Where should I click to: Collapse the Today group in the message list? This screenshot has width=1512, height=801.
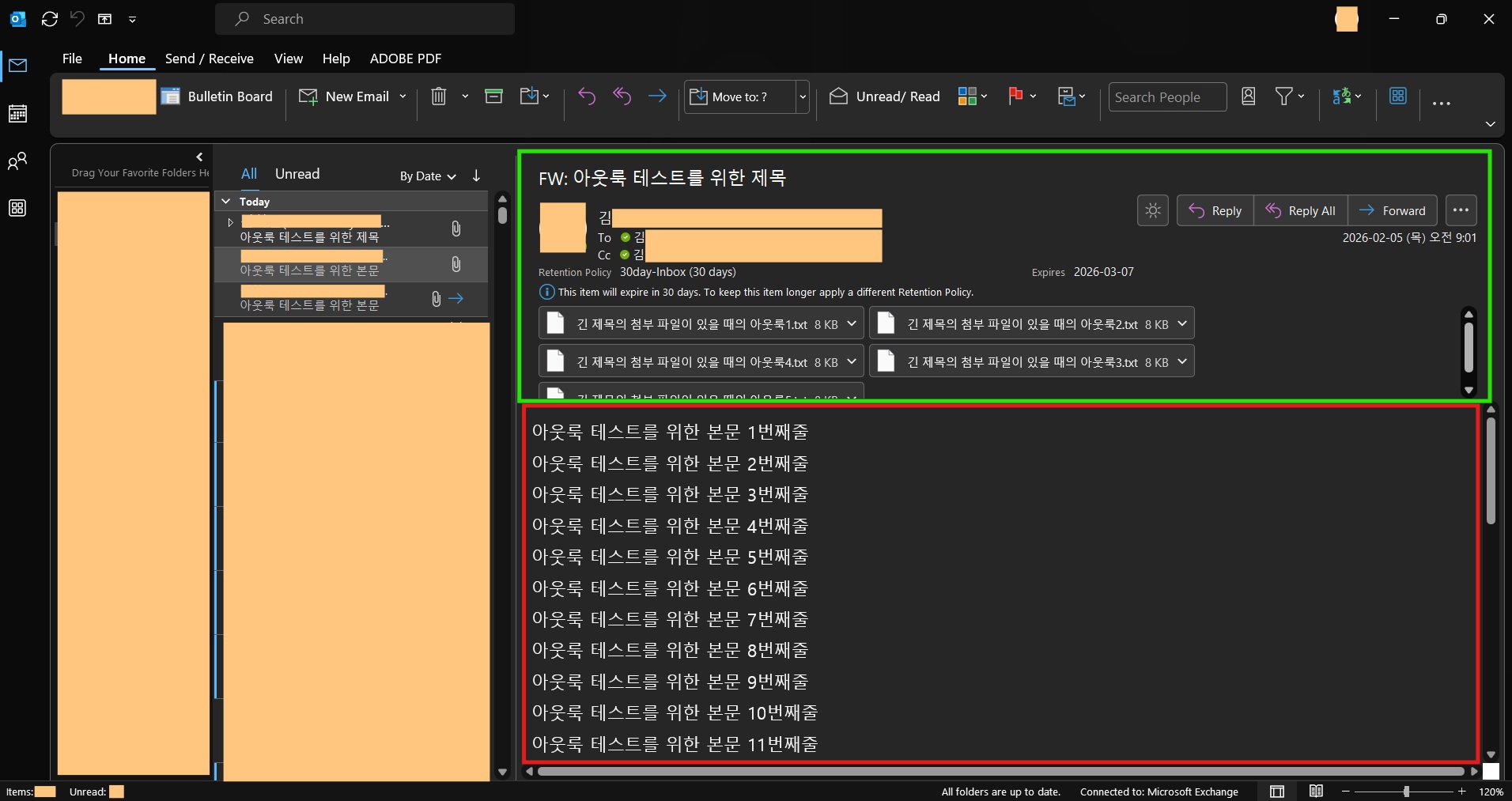(x=227, y=201)
